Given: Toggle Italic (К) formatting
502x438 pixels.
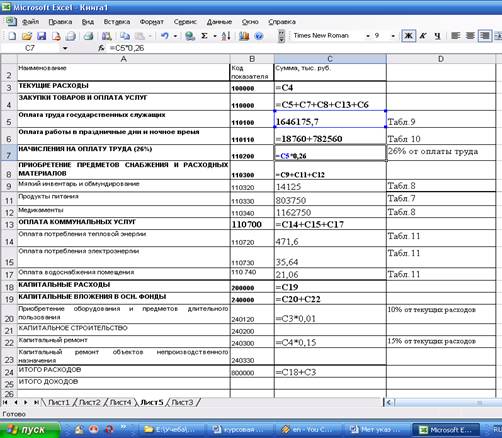Looking at the screenshot, I should [423, 36].
